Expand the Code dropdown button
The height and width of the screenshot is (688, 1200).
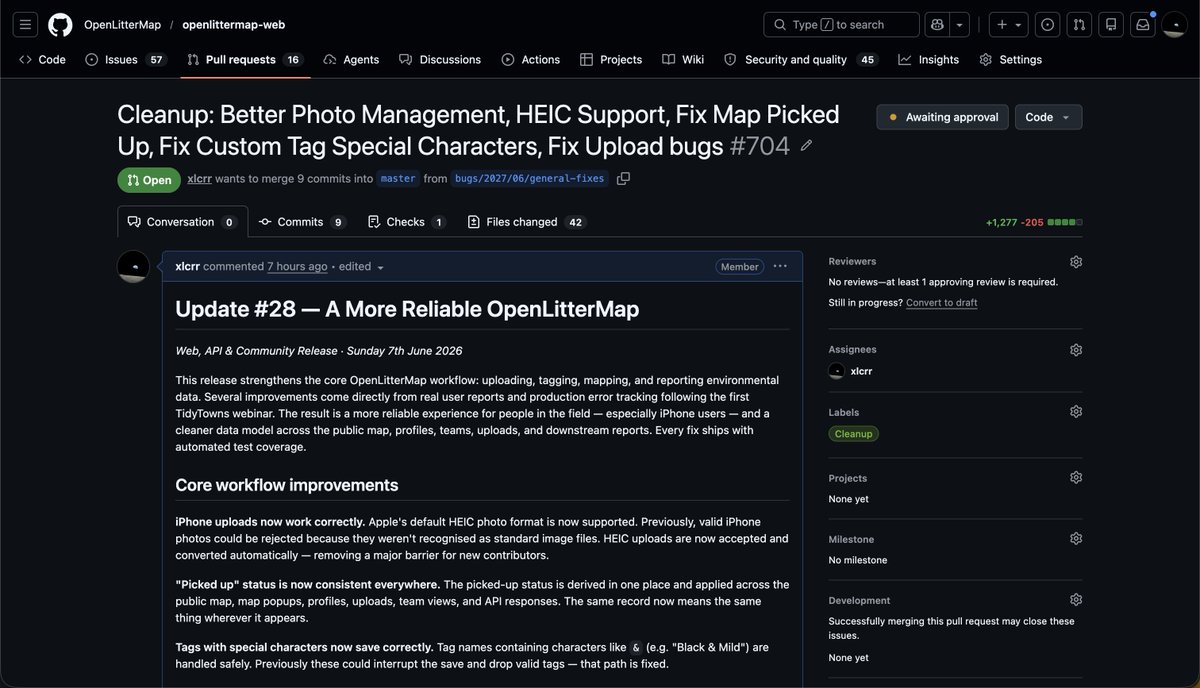[1048, 117]
